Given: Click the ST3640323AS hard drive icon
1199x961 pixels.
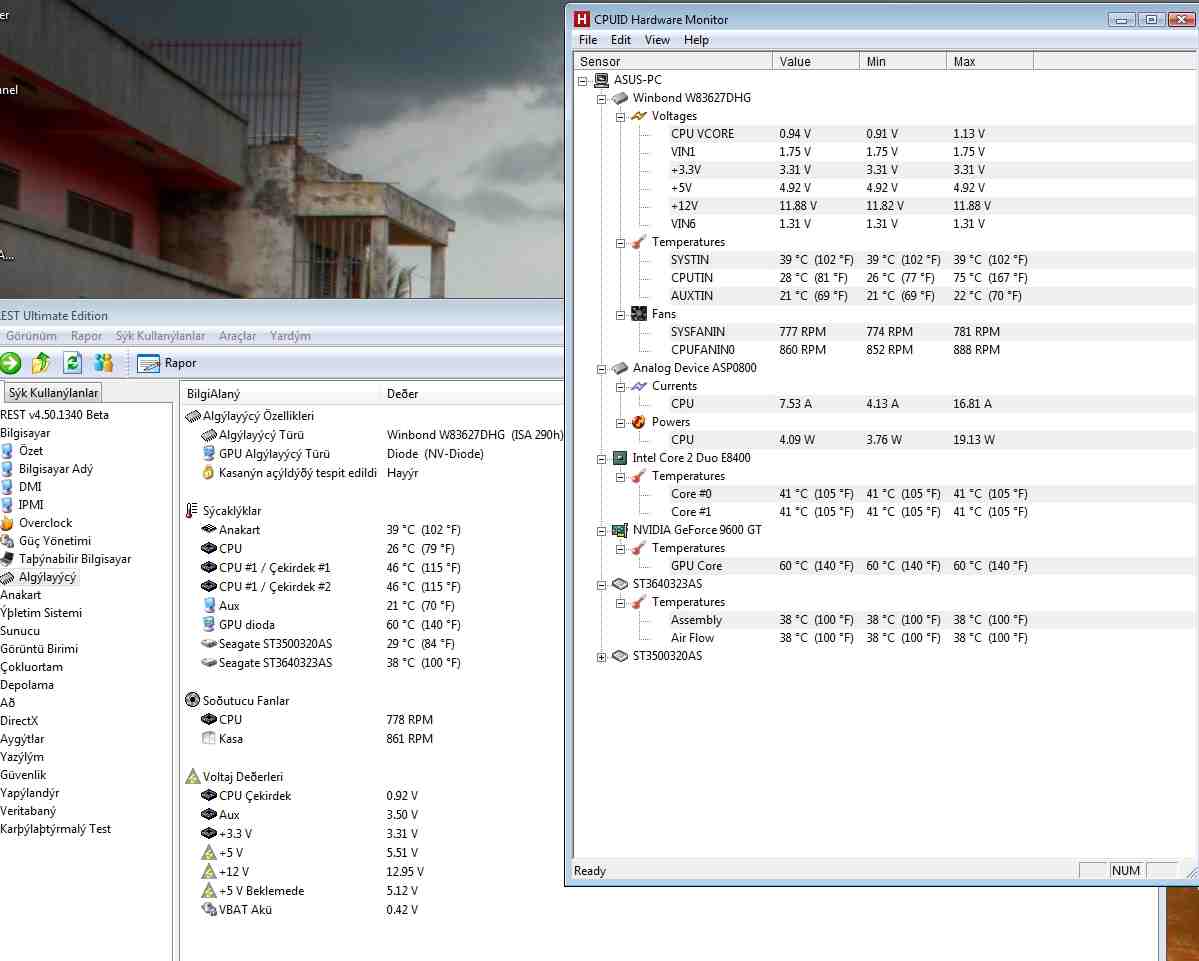Looking at the screenshot, I should click(620, 584).
